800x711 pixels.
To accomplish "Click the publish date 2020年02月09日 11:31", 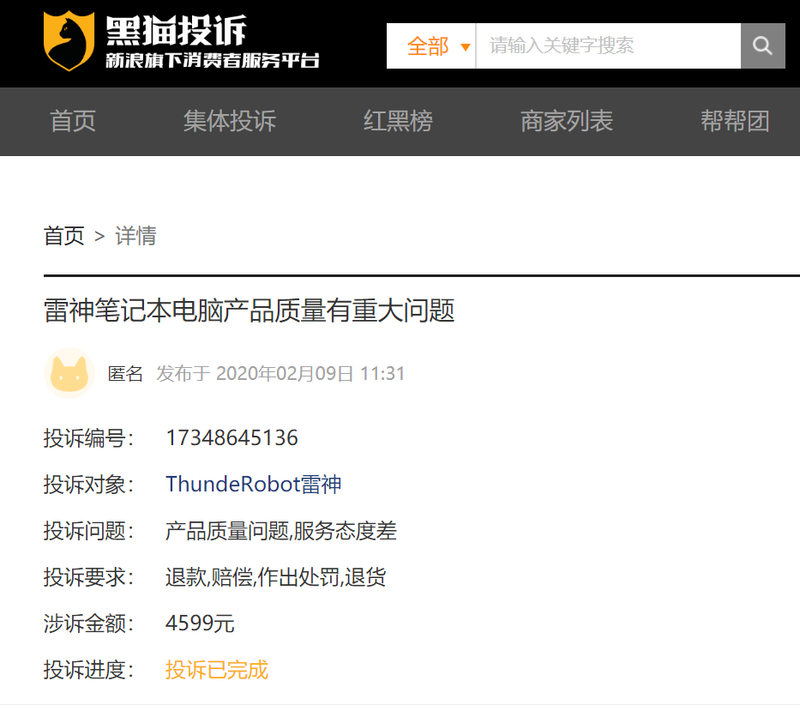I will pyautogui.click(x=310, y=373).
